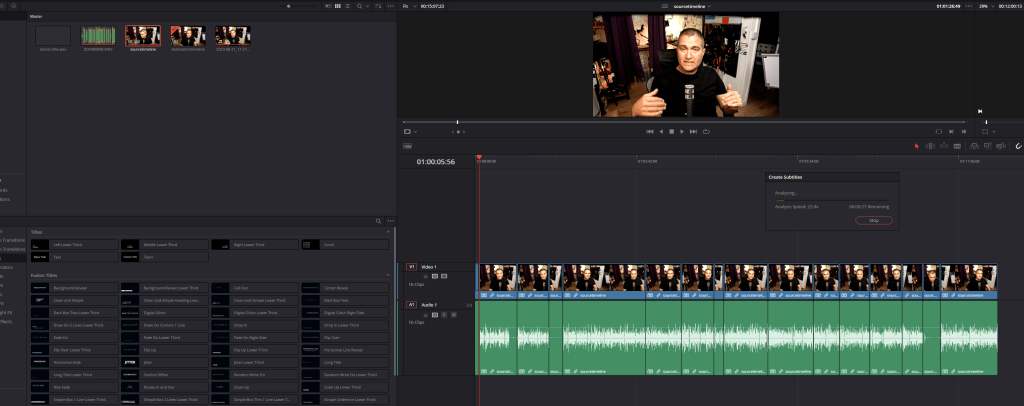Click the insert clip icon
The height and width of the screenshot is (406, 1024).
pos(974,146)
